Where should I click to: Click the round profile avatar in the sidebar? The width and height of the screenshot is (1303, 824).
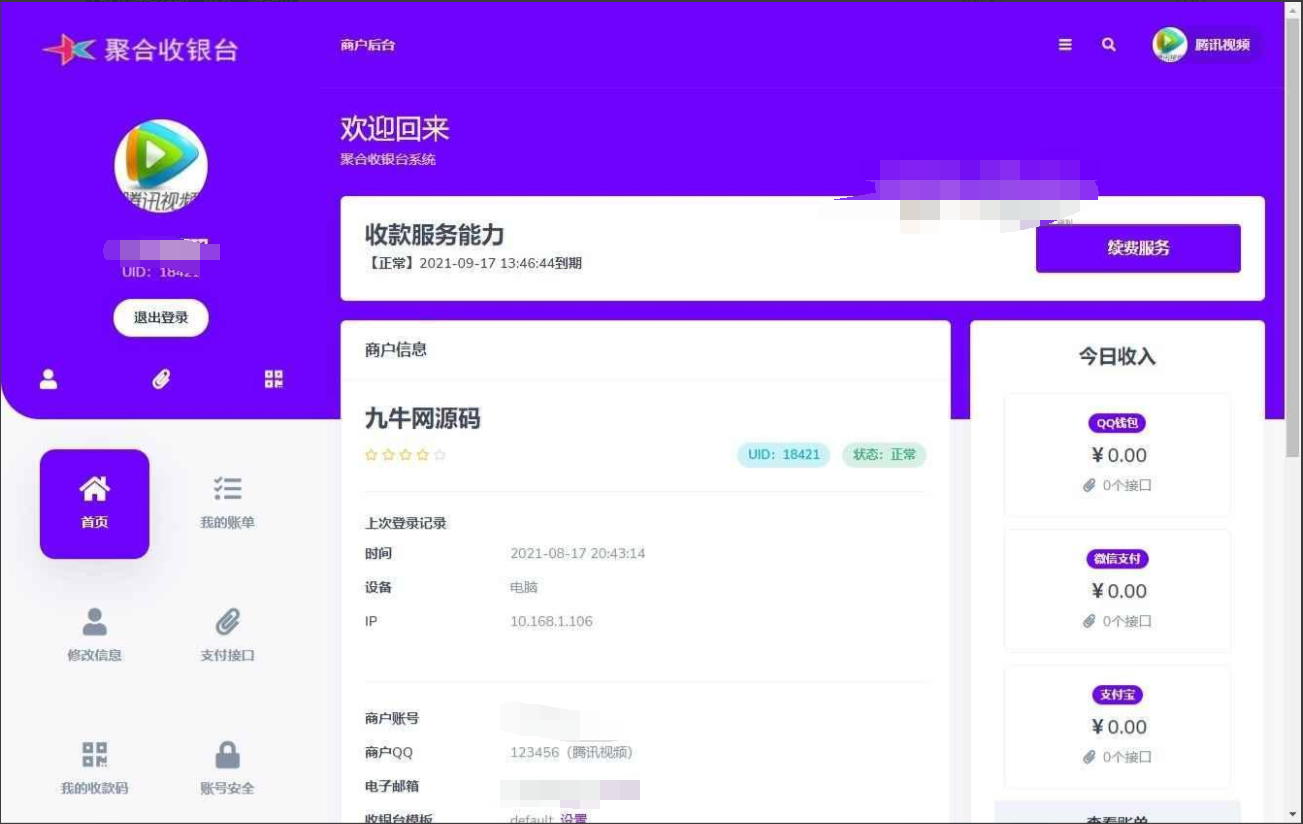pyautogui.click(x=160, y=164)
